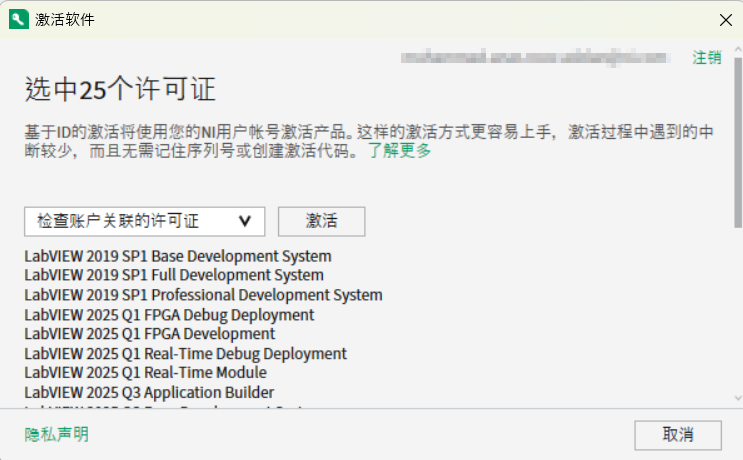
Task: Click the 注销 sign-out link
Action: click(x=706, y=57)
